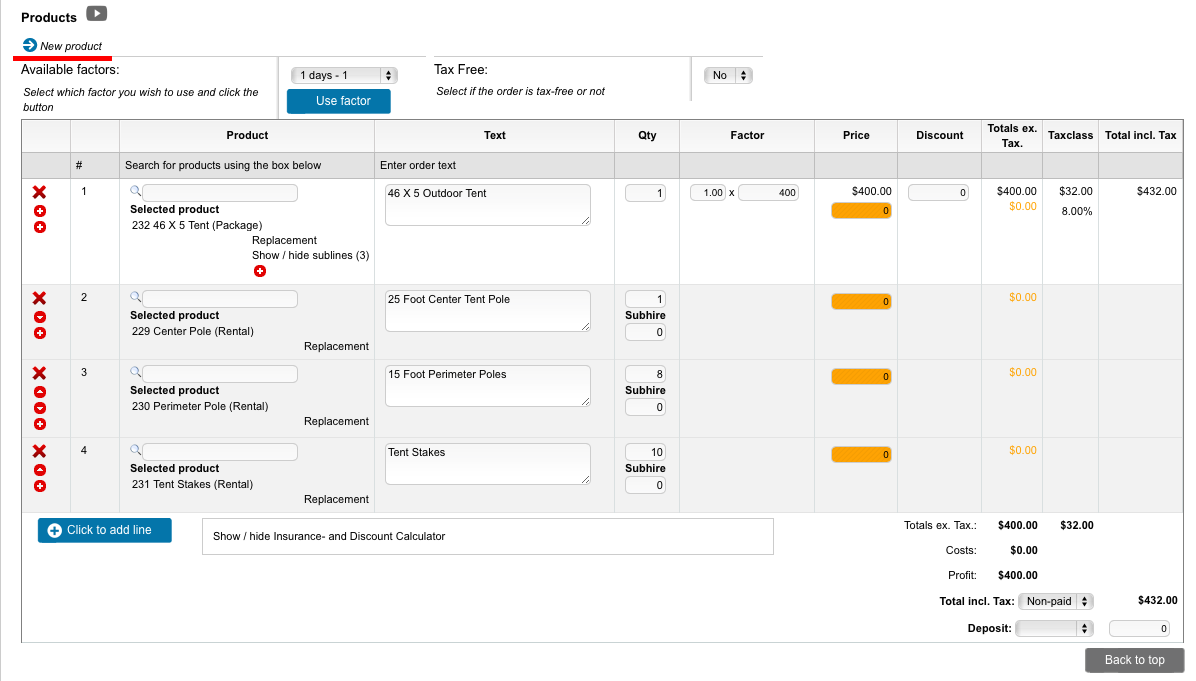Remove the Perimeter Pole line via red X
This screenshot has height=681, width=1196.
click(40, 373)
